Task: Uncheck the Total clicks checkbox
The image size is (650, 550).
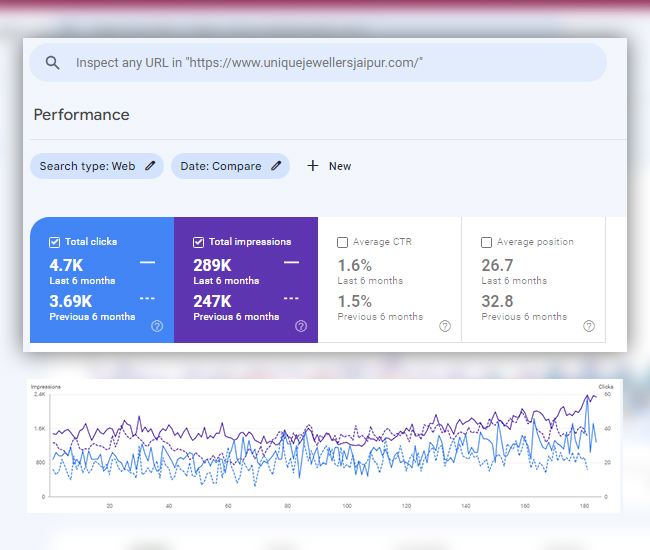Action: (x=55, y=242)
